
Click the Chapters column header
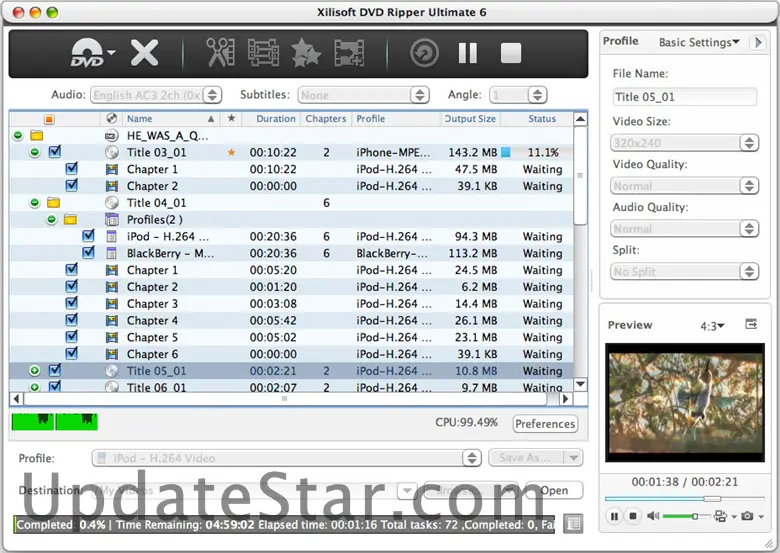coord(325,119)
